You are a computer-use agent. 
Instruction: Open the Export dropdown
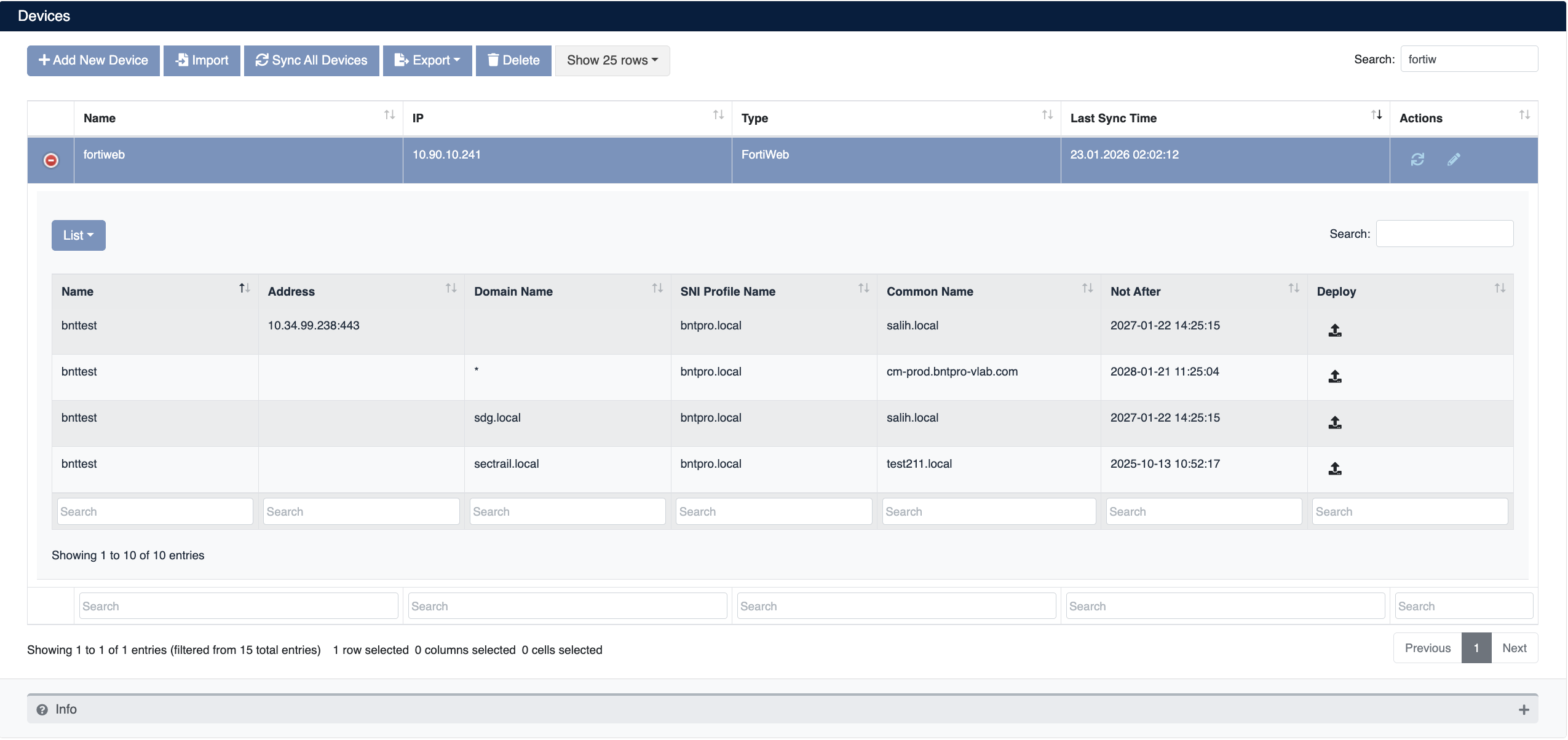(x=427, y=61)
